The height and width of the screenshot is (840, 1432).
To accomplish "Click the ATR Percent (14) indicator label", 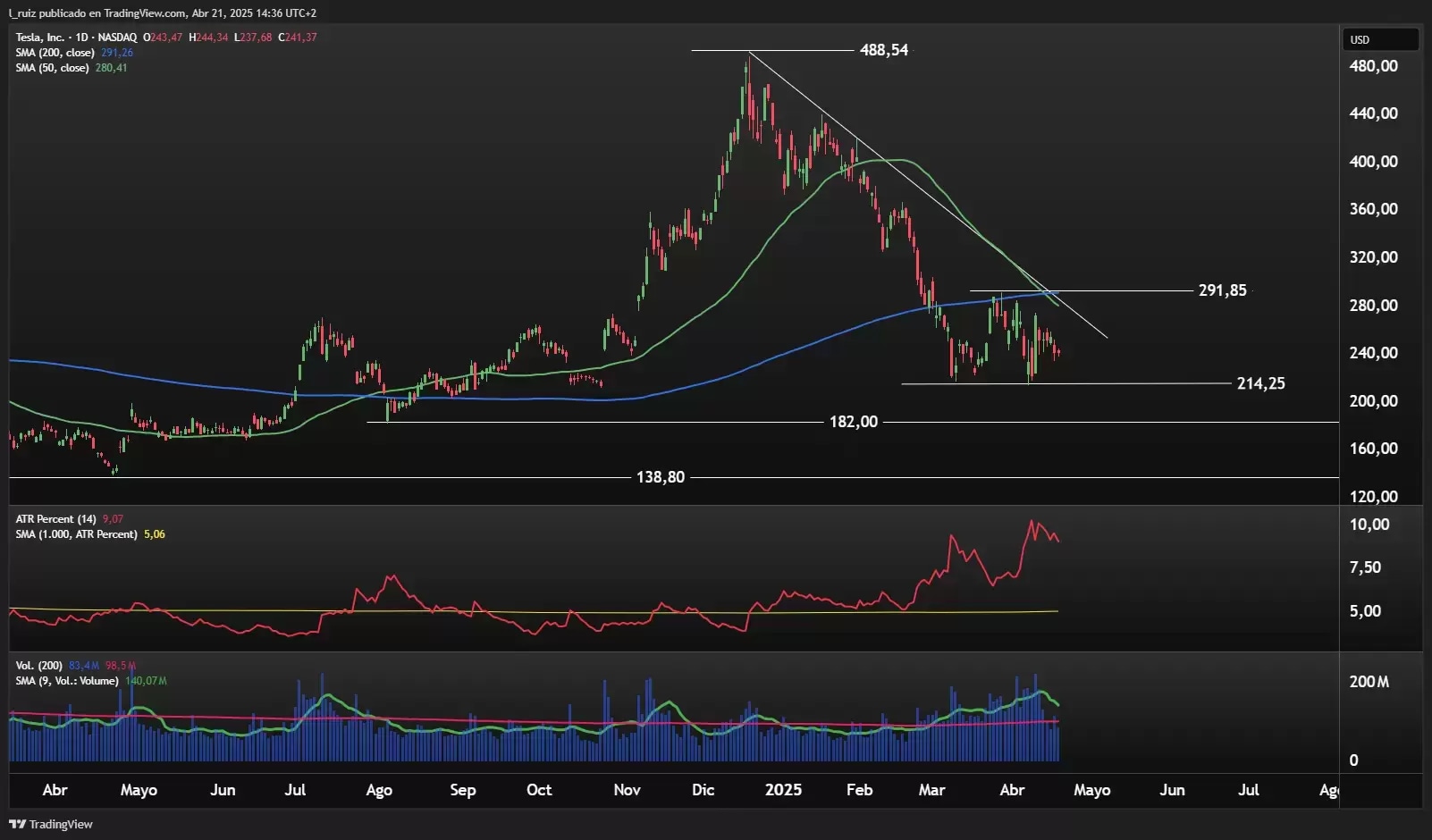I will [55, 519].
